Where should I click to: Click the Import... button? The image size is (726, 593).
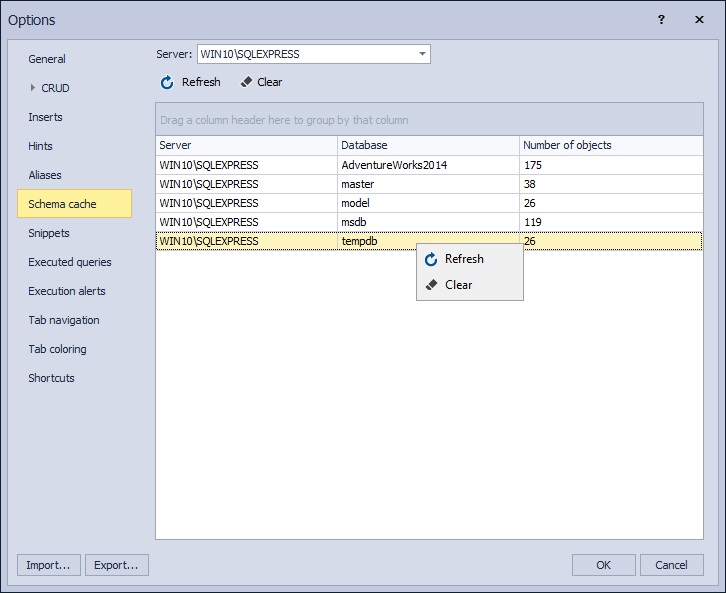point(49,565)
